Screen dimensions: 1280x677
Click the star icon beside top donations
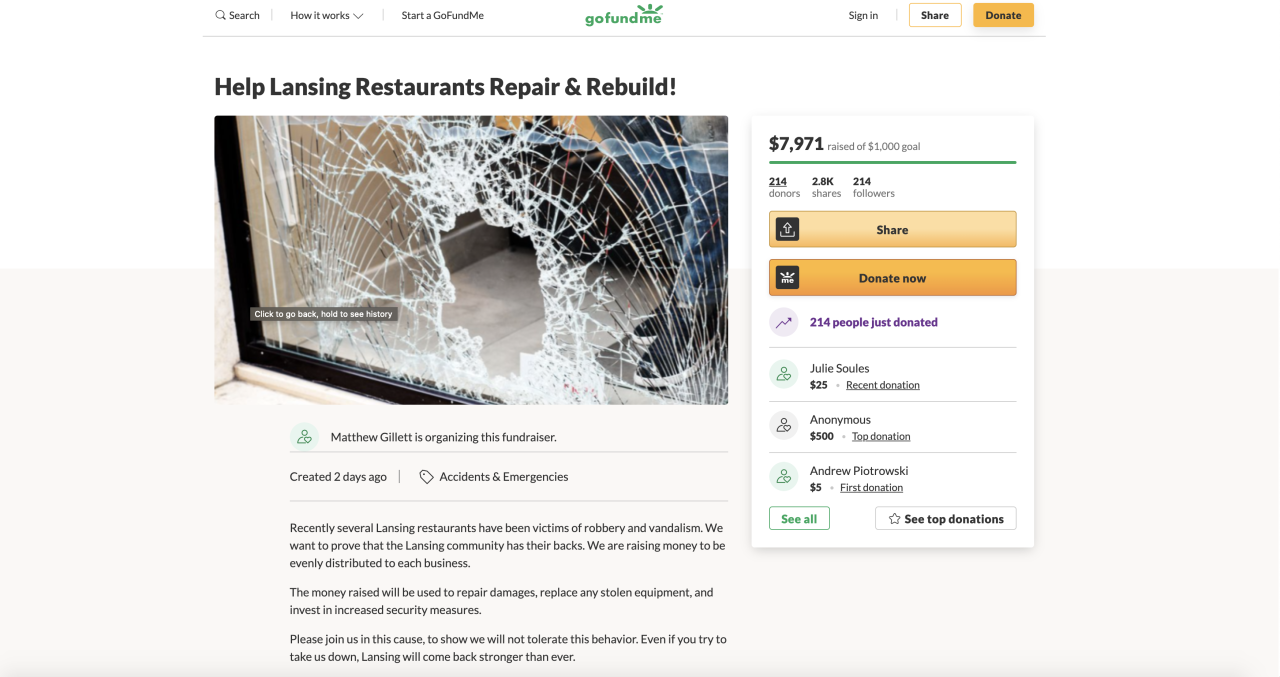[894, 519]
